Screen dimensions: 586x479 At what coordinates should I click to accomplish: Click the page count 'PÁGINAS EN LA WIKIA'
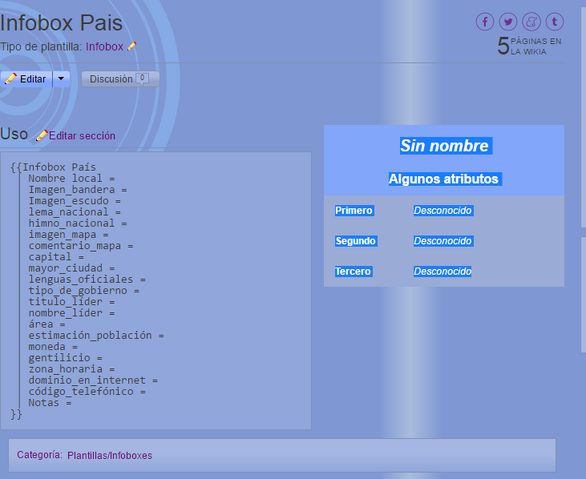click(529, 46)
